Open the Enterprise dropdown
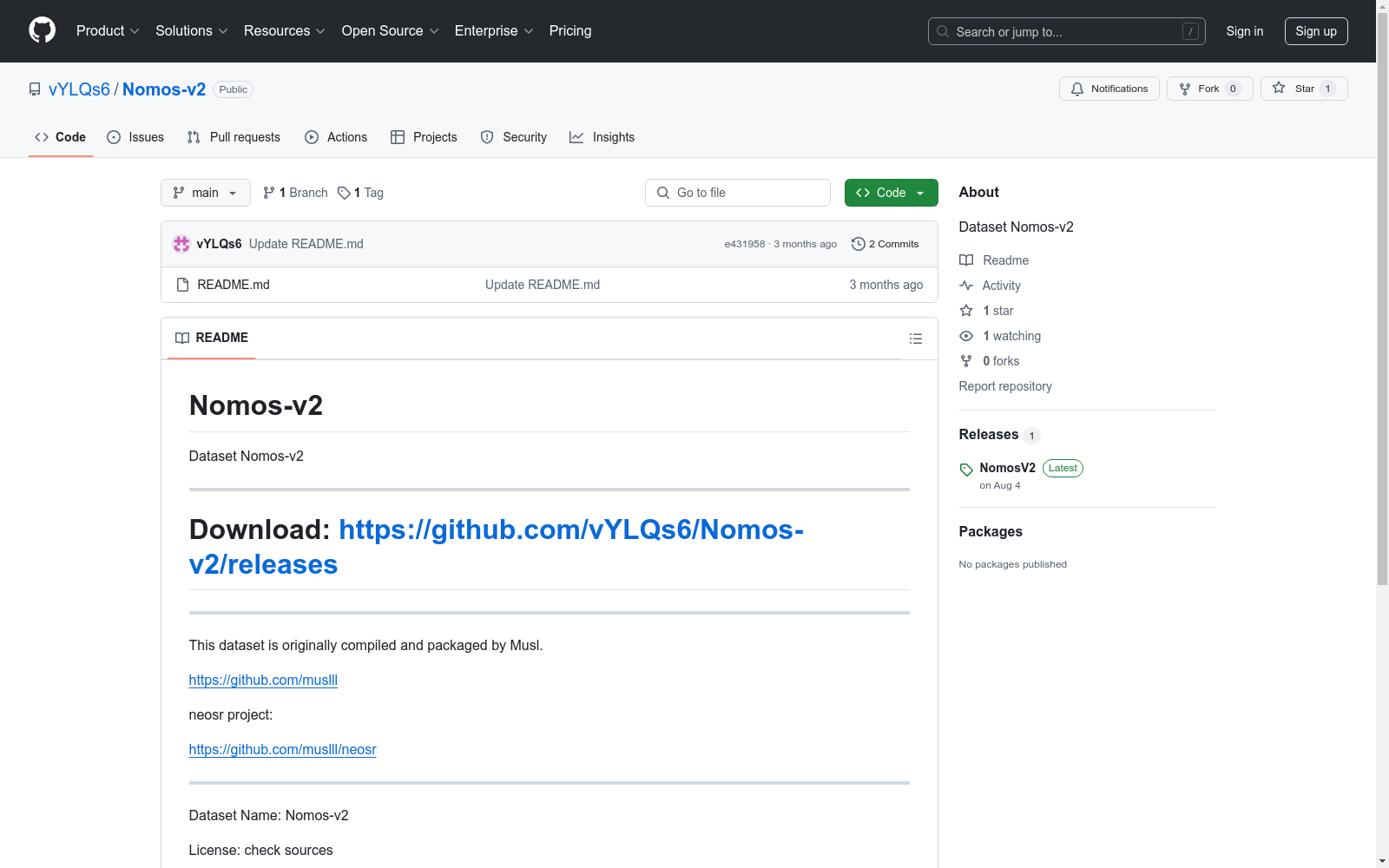 [x=494, y=30]
